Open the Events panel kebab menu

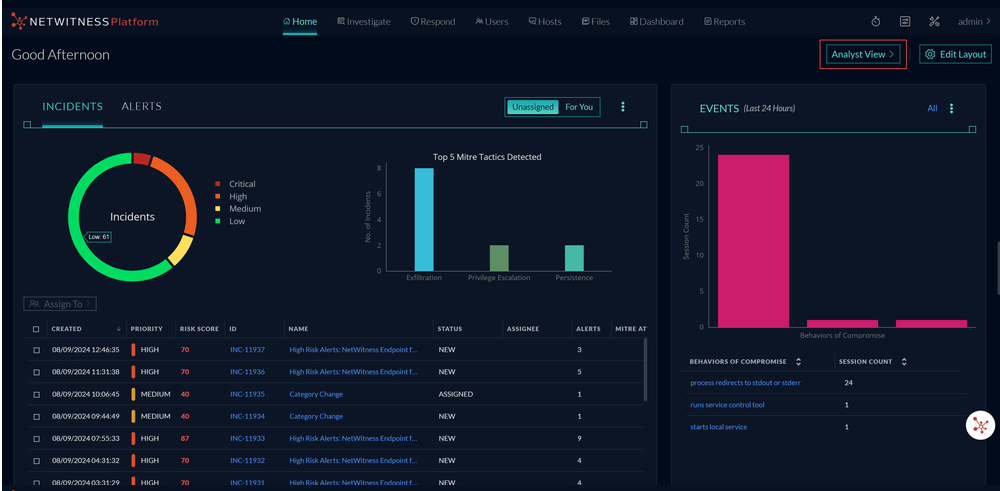coord(951,108)
